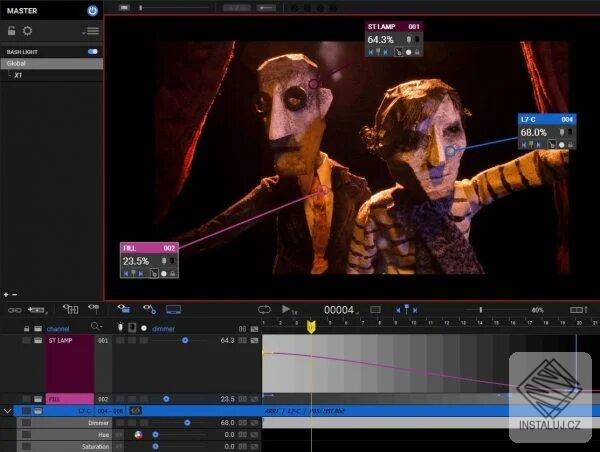Toggle the BASH LIGHT switch

click(x=93, y=52)
